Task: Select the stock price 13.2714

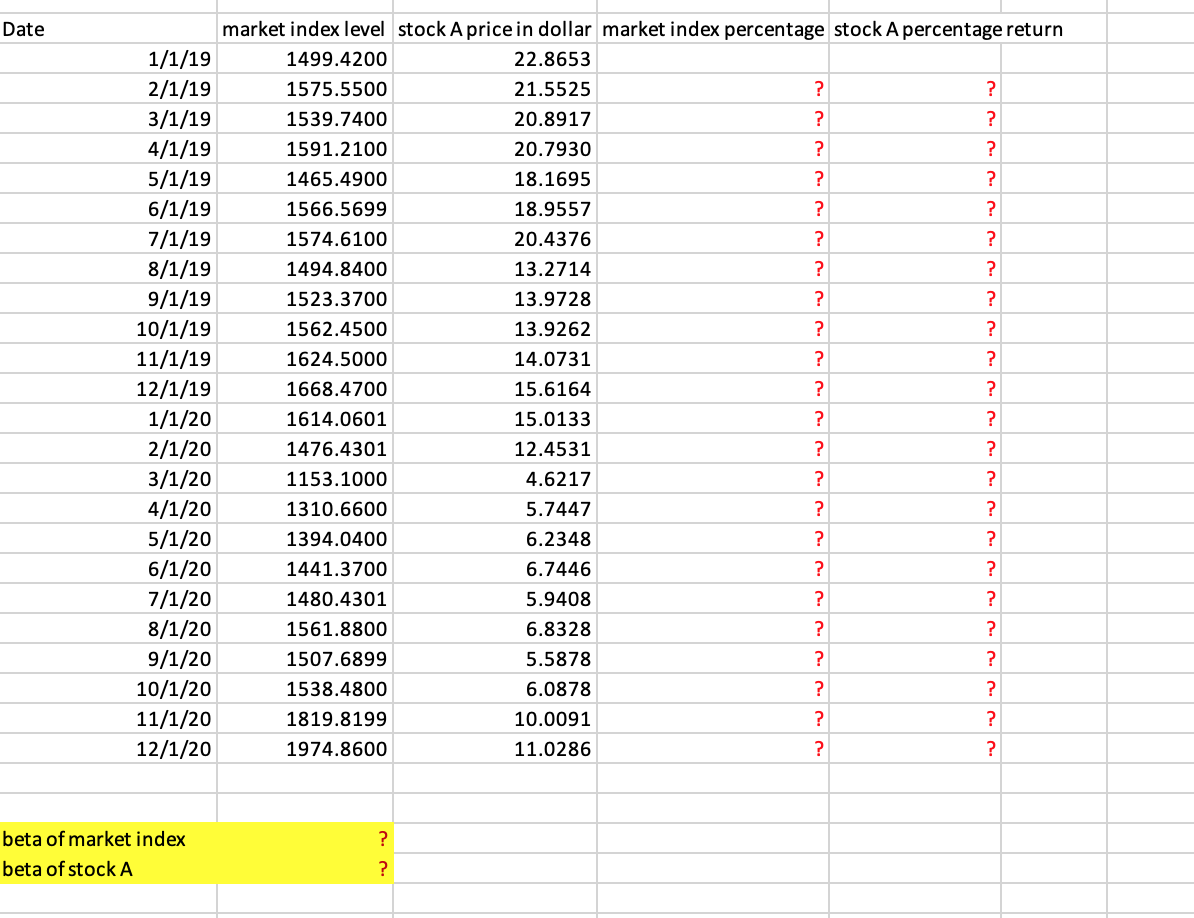Action: coord(495,269)
